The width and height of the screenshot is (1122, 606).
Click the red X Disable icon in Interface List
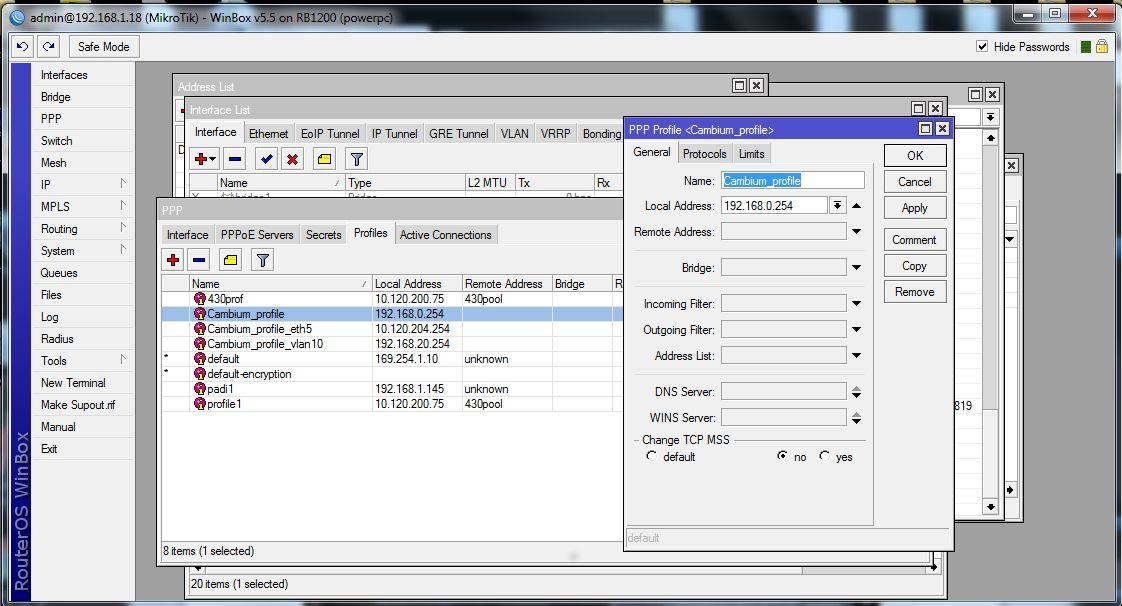tap(292, 159)
